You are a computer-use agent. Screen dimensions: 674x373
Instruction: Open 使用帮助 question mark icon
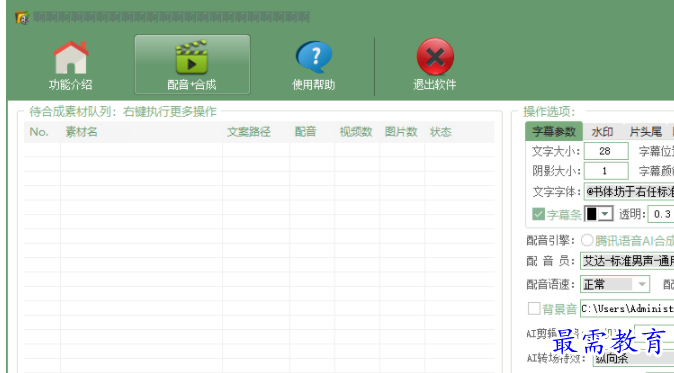(x=314, y=65)
